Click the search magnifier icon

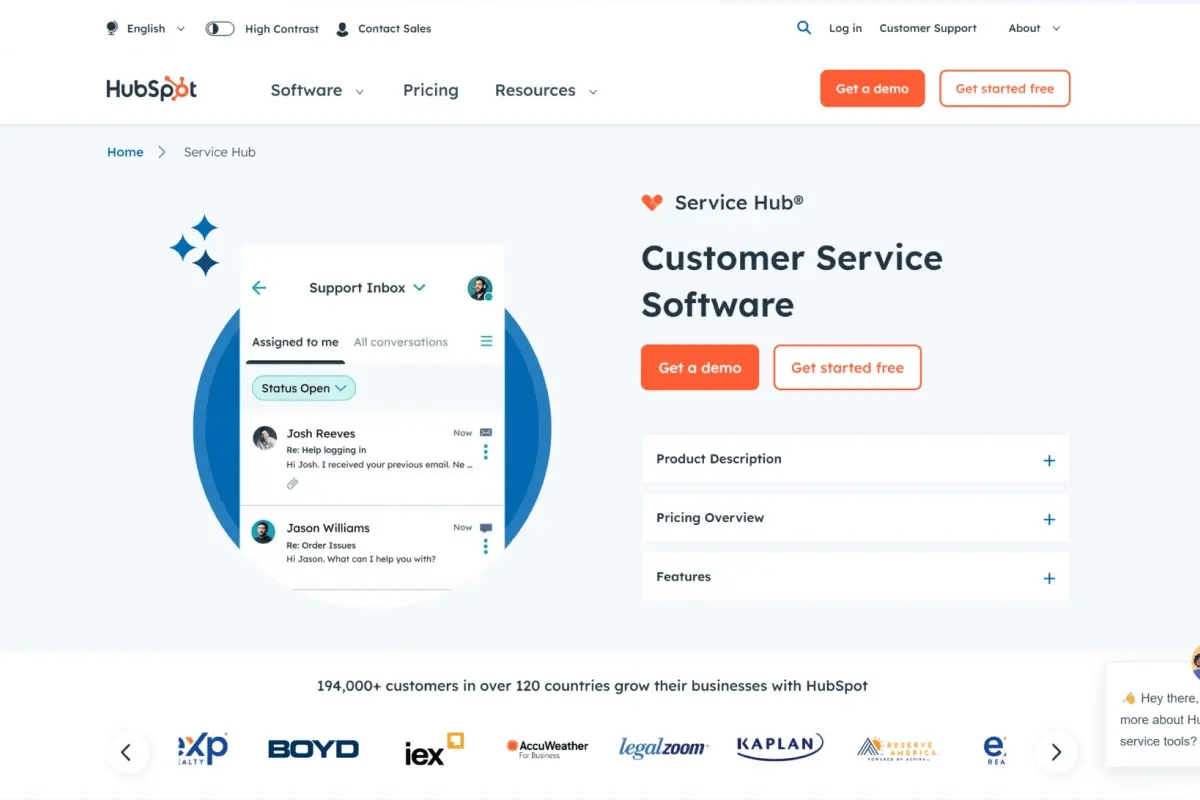pyautogui.click(x=804, y=28)
